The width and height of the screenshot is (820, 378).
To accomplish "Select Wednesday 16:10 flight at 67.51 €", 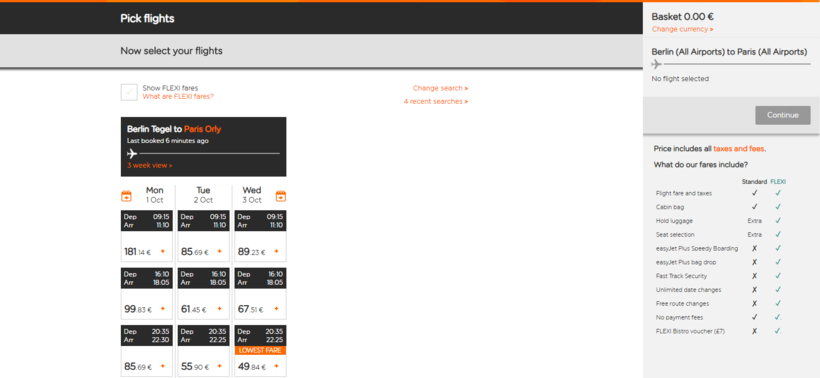I will coord(260,293).
